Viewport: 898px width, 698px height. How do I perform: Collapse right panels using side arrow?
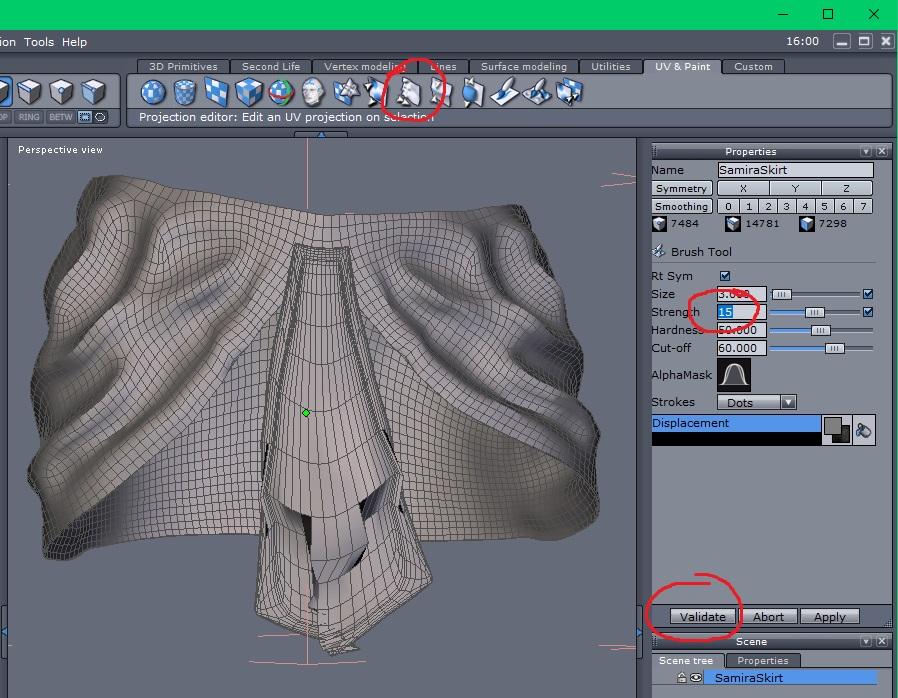click(640, 632)
